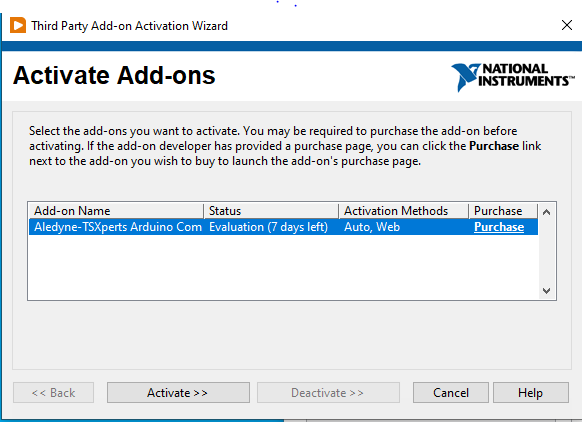Click the Auto, Web activation methods cell
Viewport: 582px width, 422px height.
point(372,227)
